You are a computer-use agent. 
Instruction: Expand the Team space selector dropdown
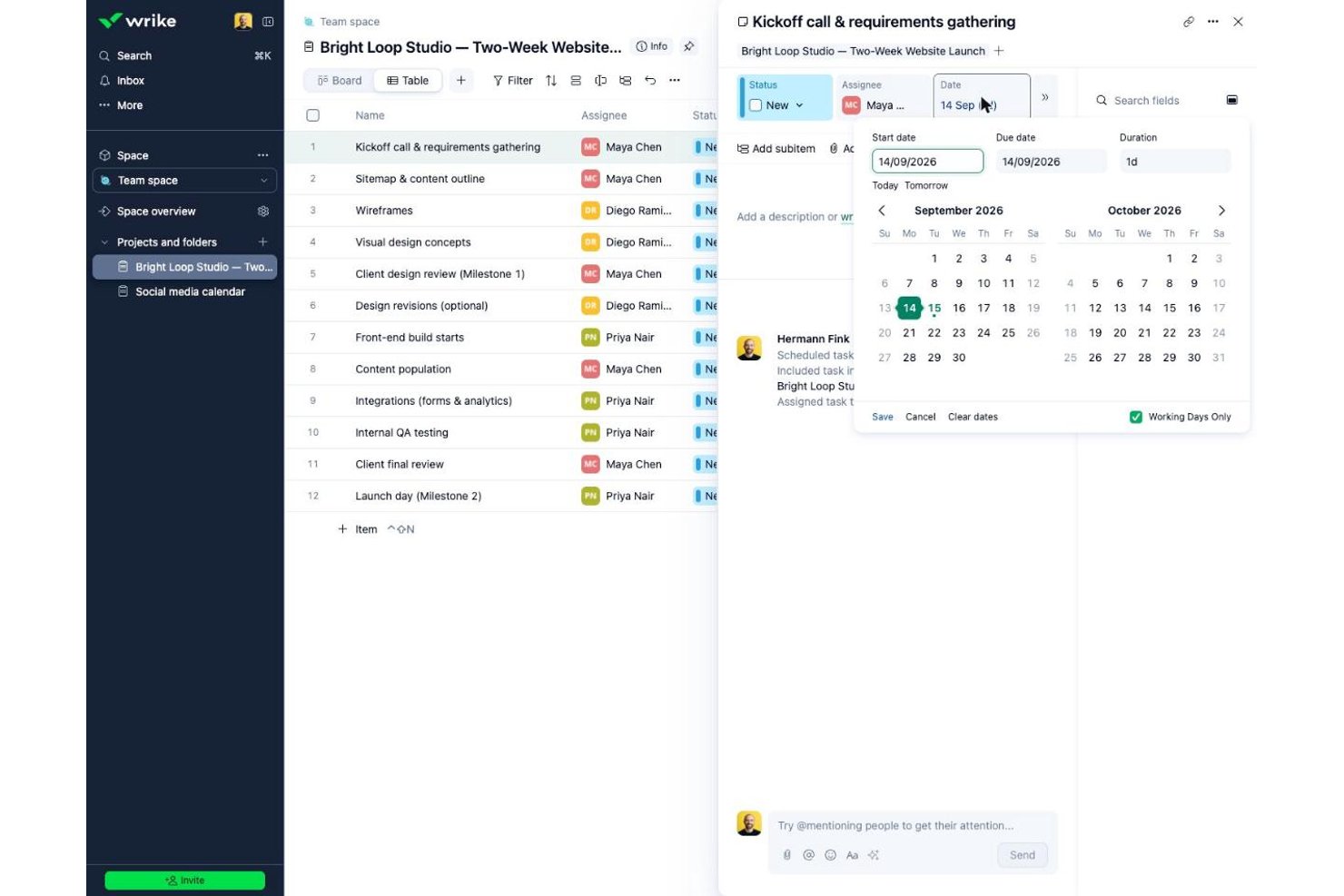point(185,181)
